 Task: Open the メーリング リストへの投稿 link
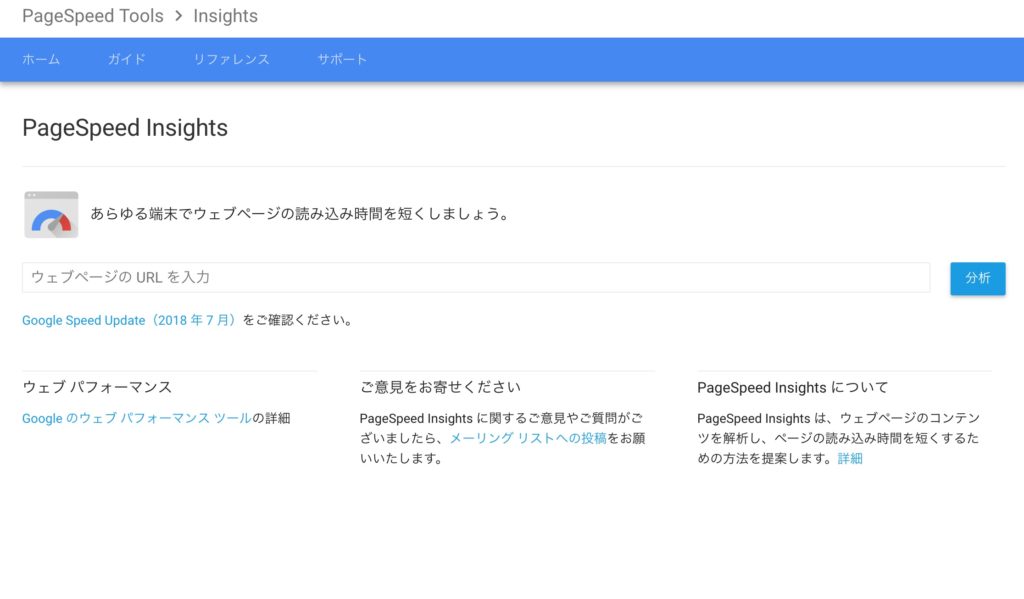tap(528, 439)
